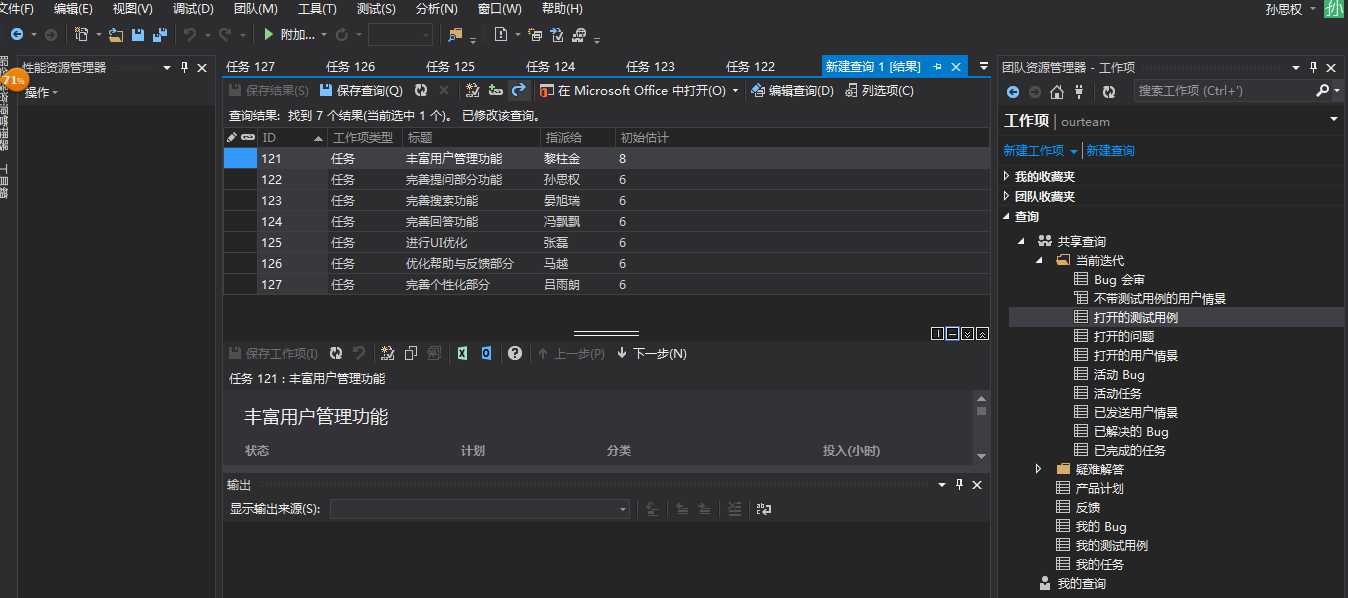The height and width of the screenshot is (598, 1348).
Task: Click the horizontal split layout button
Action: (952, 333)
